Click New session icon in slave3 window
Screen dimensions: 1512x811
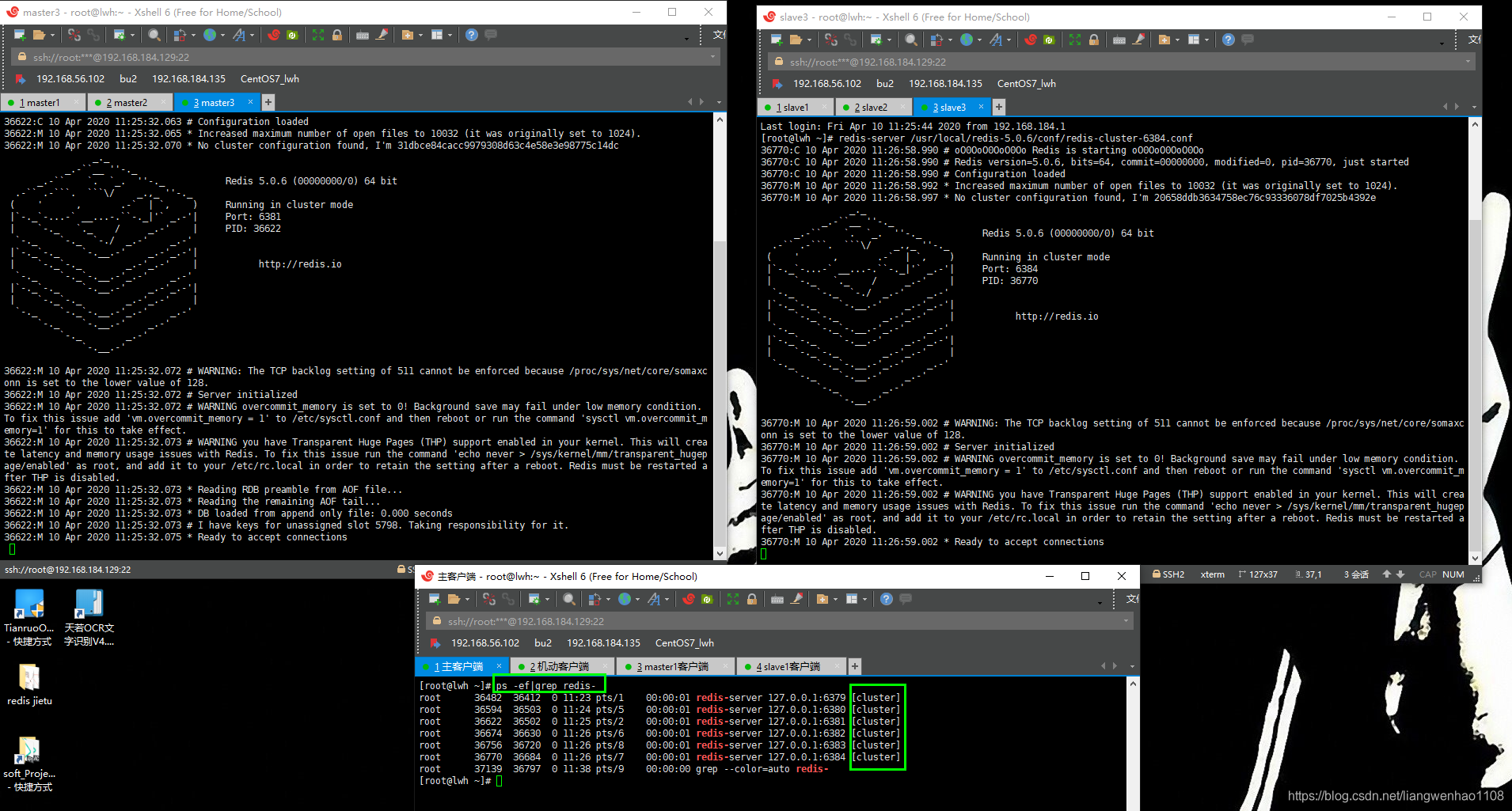click(x=777, y=40)
